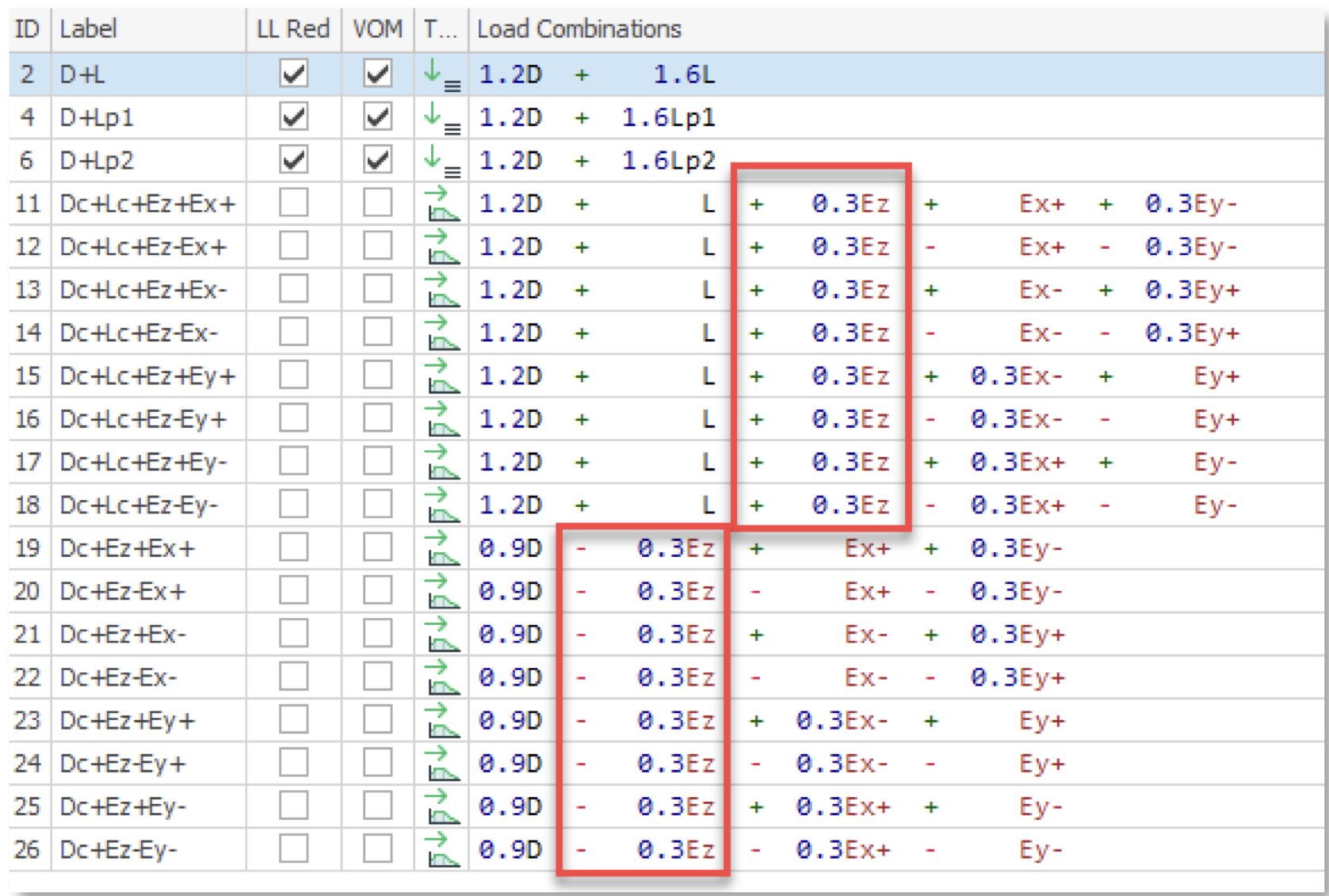Enable VOM checkbox for row ID 19
This screenshot has width=1329, height=896.
[377, 547]
